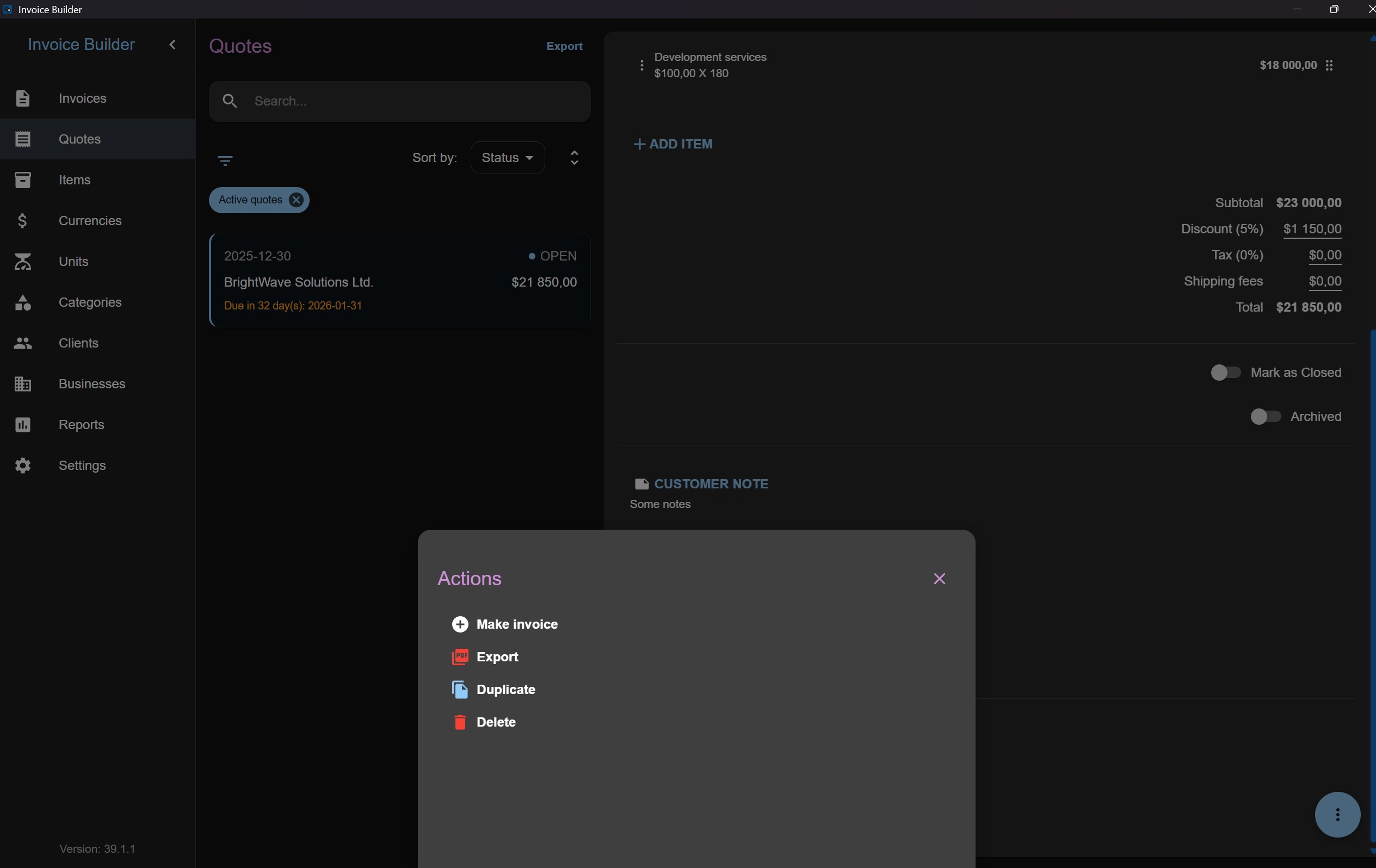This screenshot has height=868, width=1376.
Task: Click the Invoice Builder title
Action: point(81,45)
